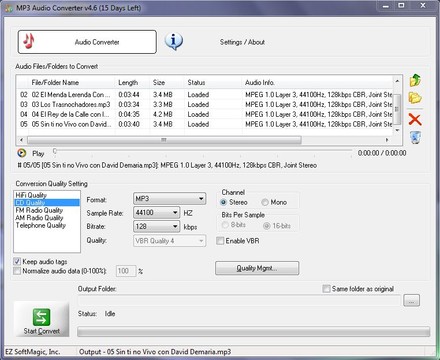Open the Settings / About info icon

(174, 41)
